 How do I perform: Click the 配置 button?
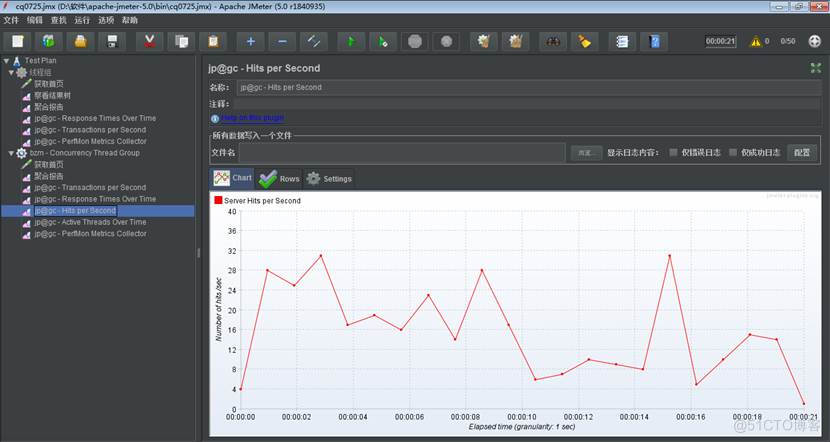(x=802, y=153)
